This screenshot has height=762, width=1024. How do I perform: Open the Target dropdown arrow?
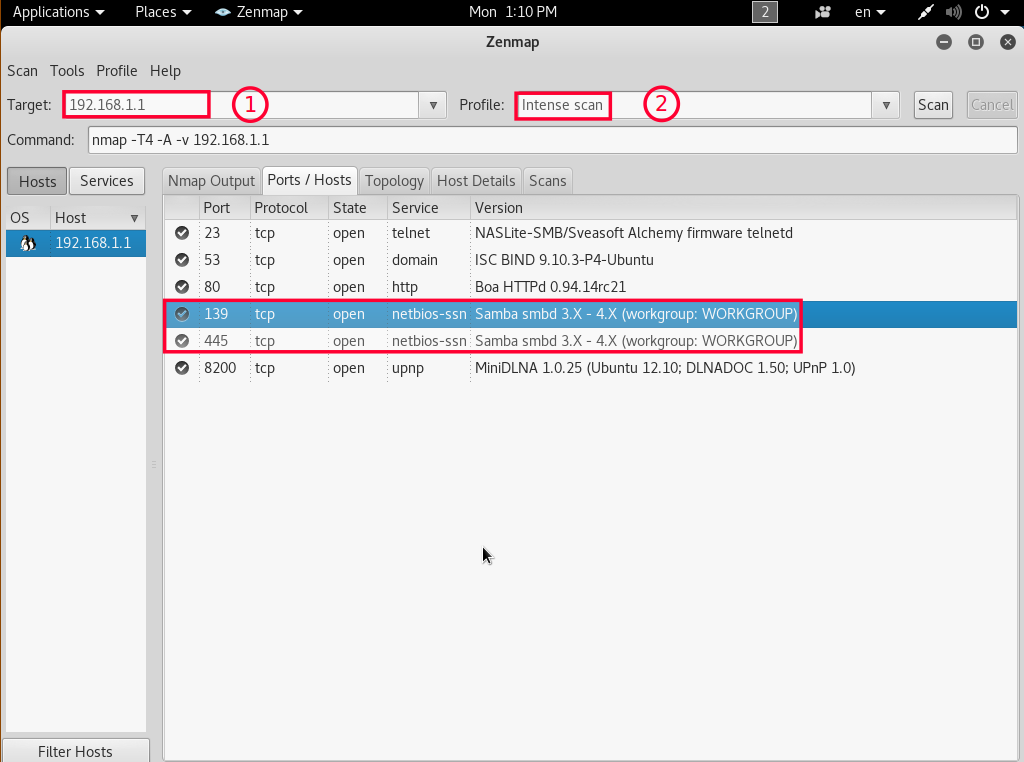(433, 105)
